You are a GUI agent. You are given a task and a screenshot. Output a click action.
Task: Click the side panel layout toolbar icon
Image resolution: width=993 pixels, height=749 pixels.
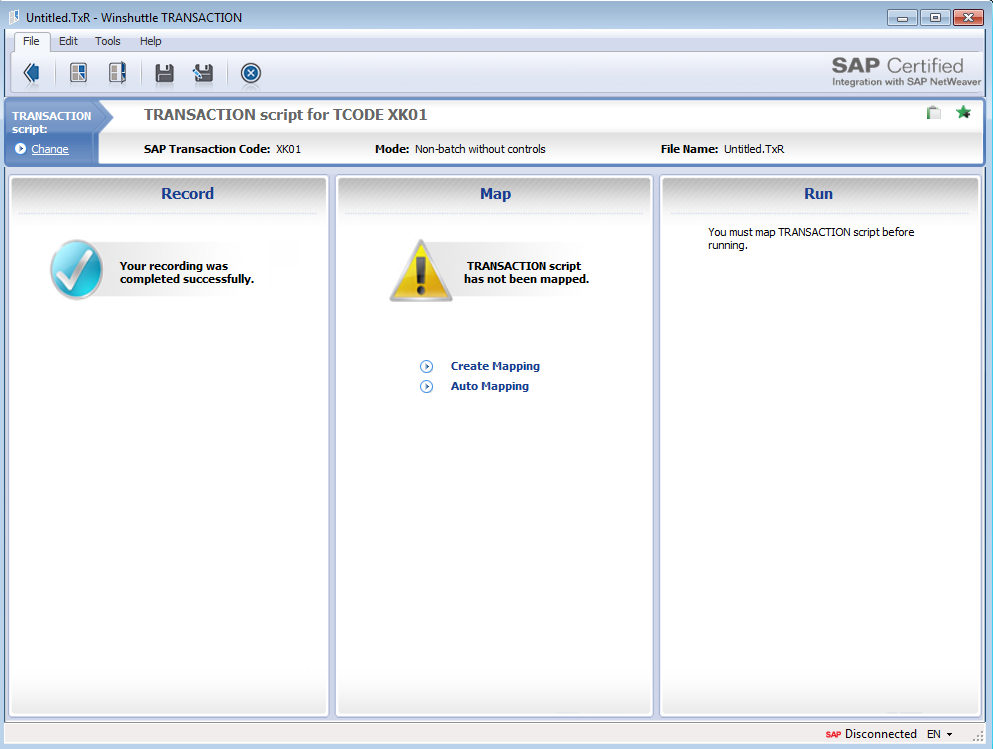[x=117, y=73]
